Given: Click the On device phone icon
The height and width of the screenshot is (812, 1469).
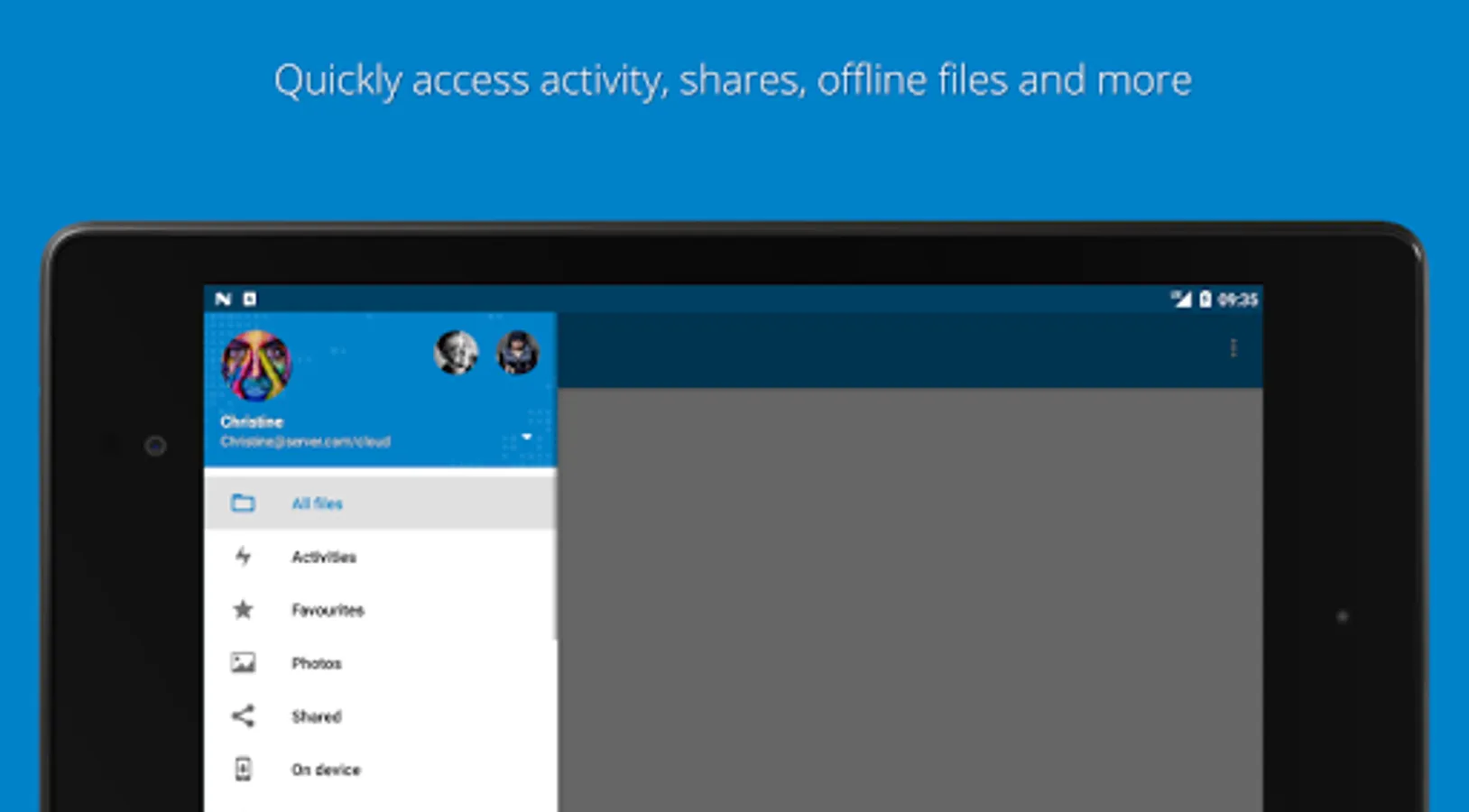Looking at the screenshot, I should coord(243,769).
